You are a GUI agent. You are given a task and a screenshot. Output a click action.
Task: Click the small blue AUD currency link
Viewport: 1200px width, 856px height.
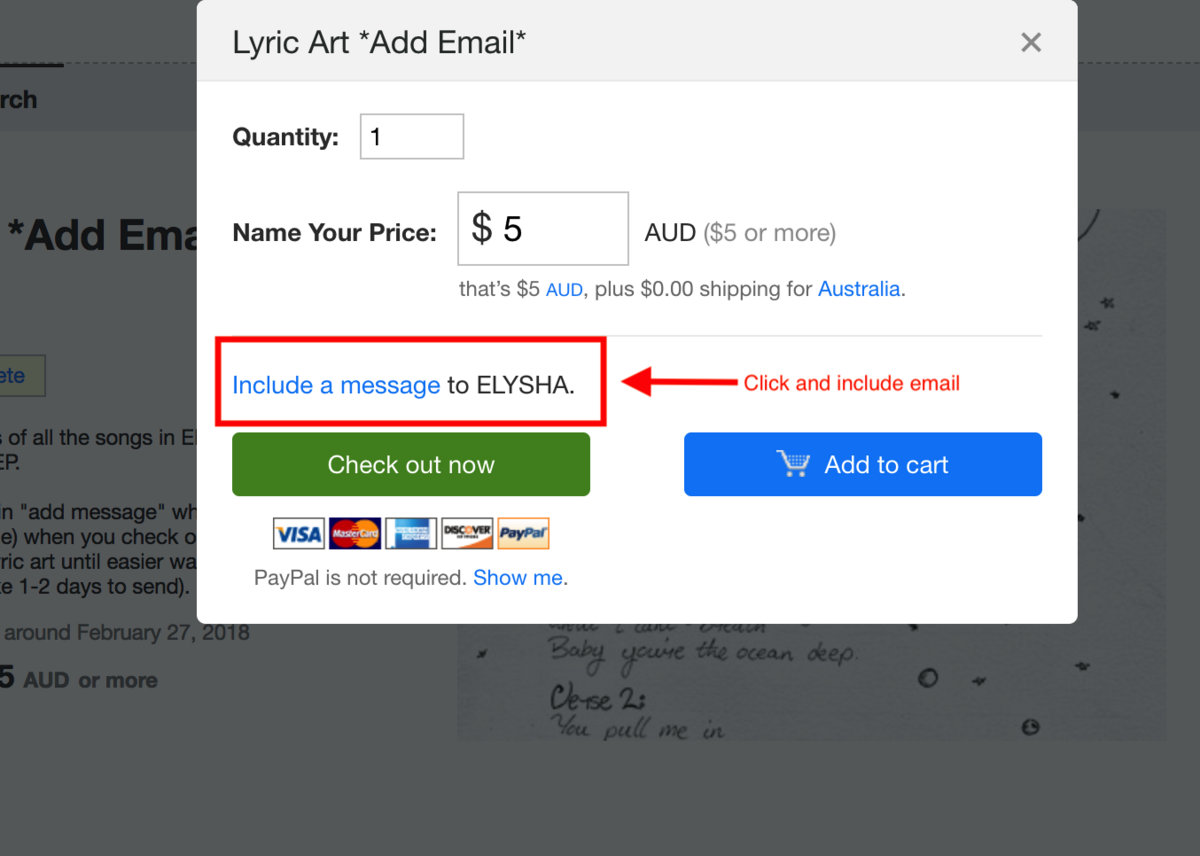(564, 290)
